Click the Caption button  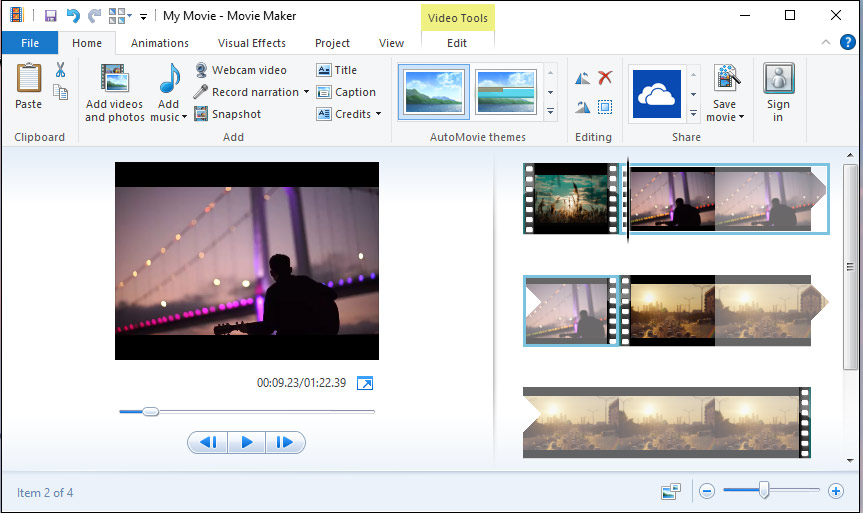coord(347,92)
